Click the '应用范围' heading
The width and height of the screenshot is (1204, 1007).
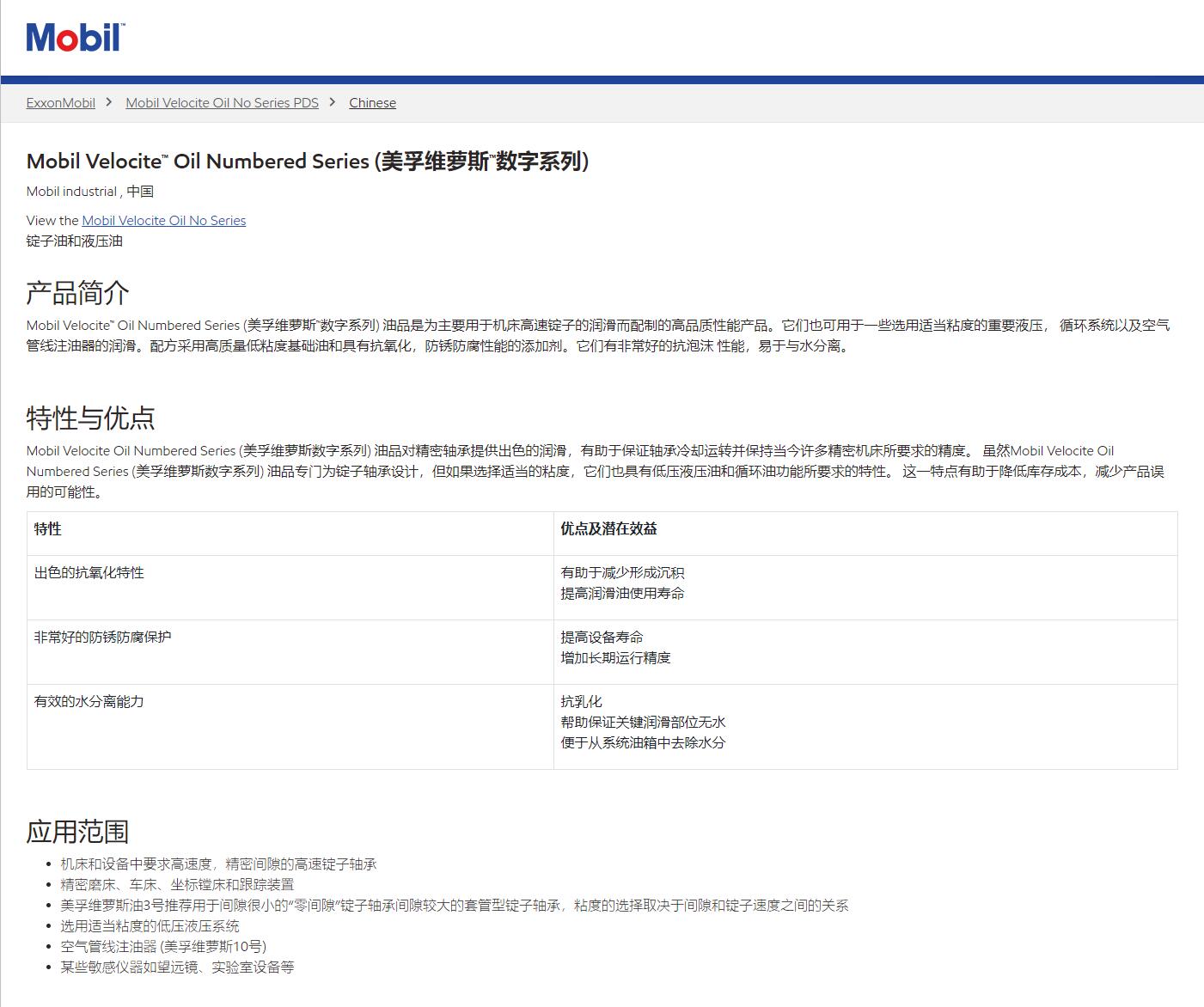(78, 832)
